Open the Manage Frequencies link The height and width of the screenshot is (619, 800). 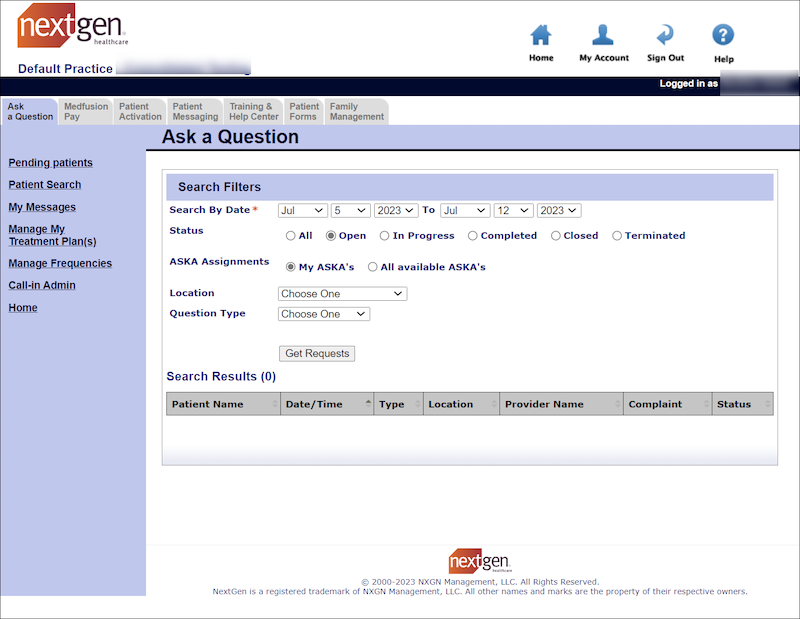point(60,263)
